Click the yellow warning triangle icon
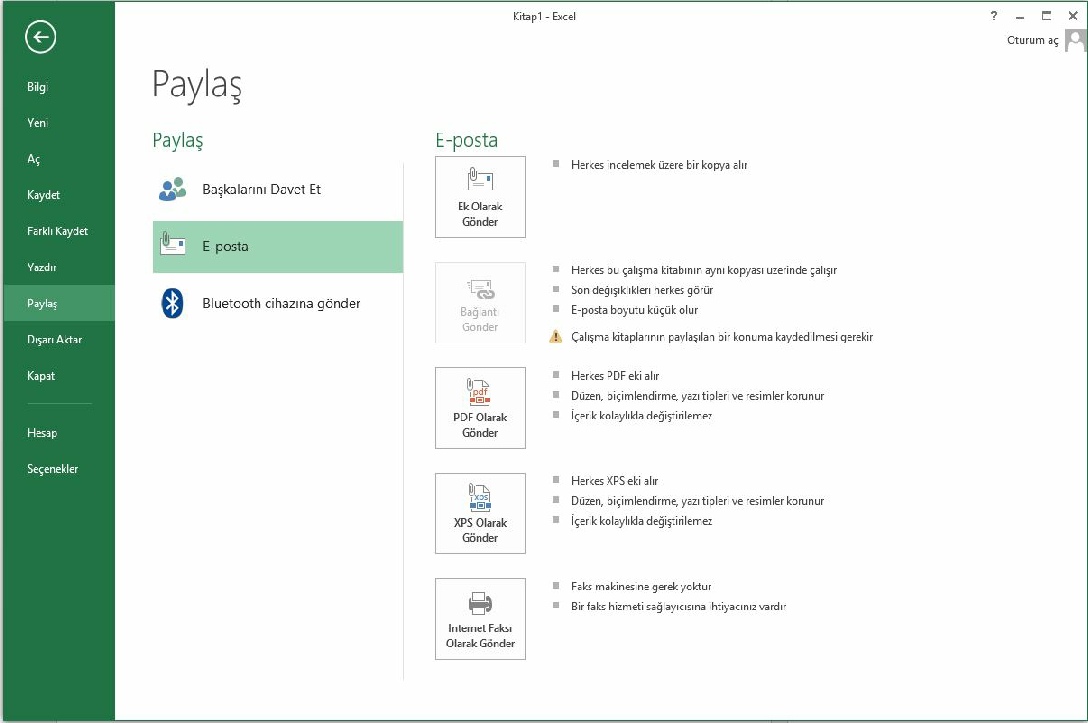The image size is (1088, 723). pyautogui.click(x=556, y=337)
